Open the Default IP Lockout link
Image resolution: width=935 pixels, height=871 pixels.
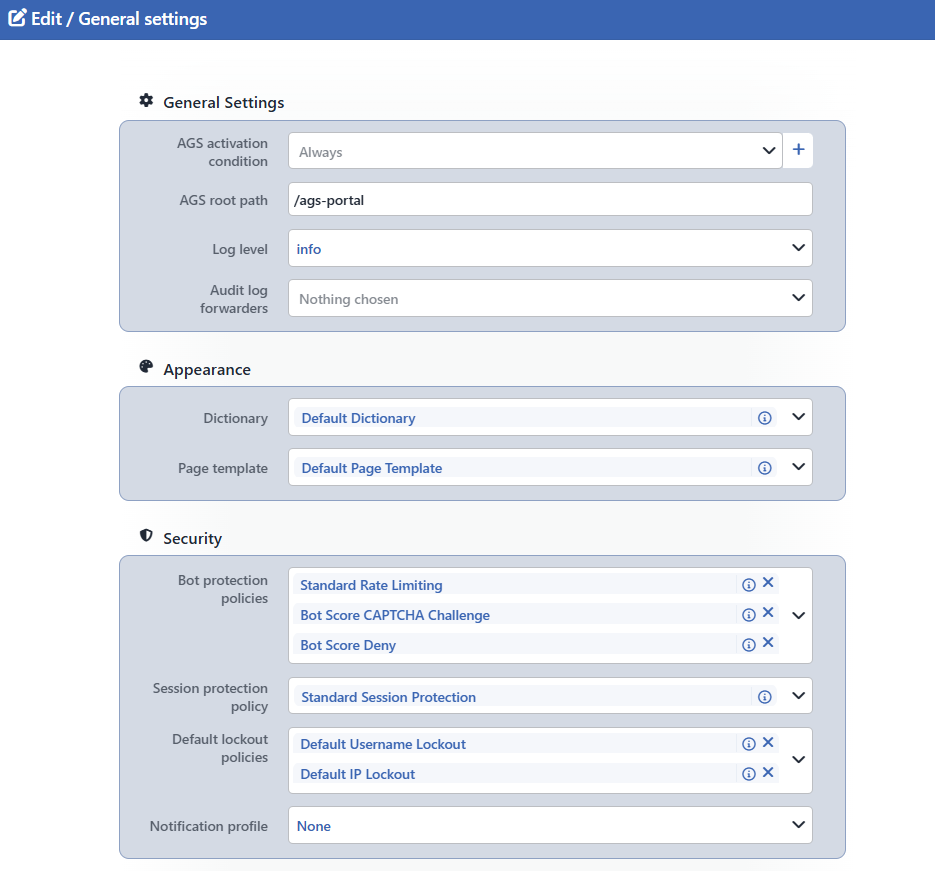coord(357,774)
